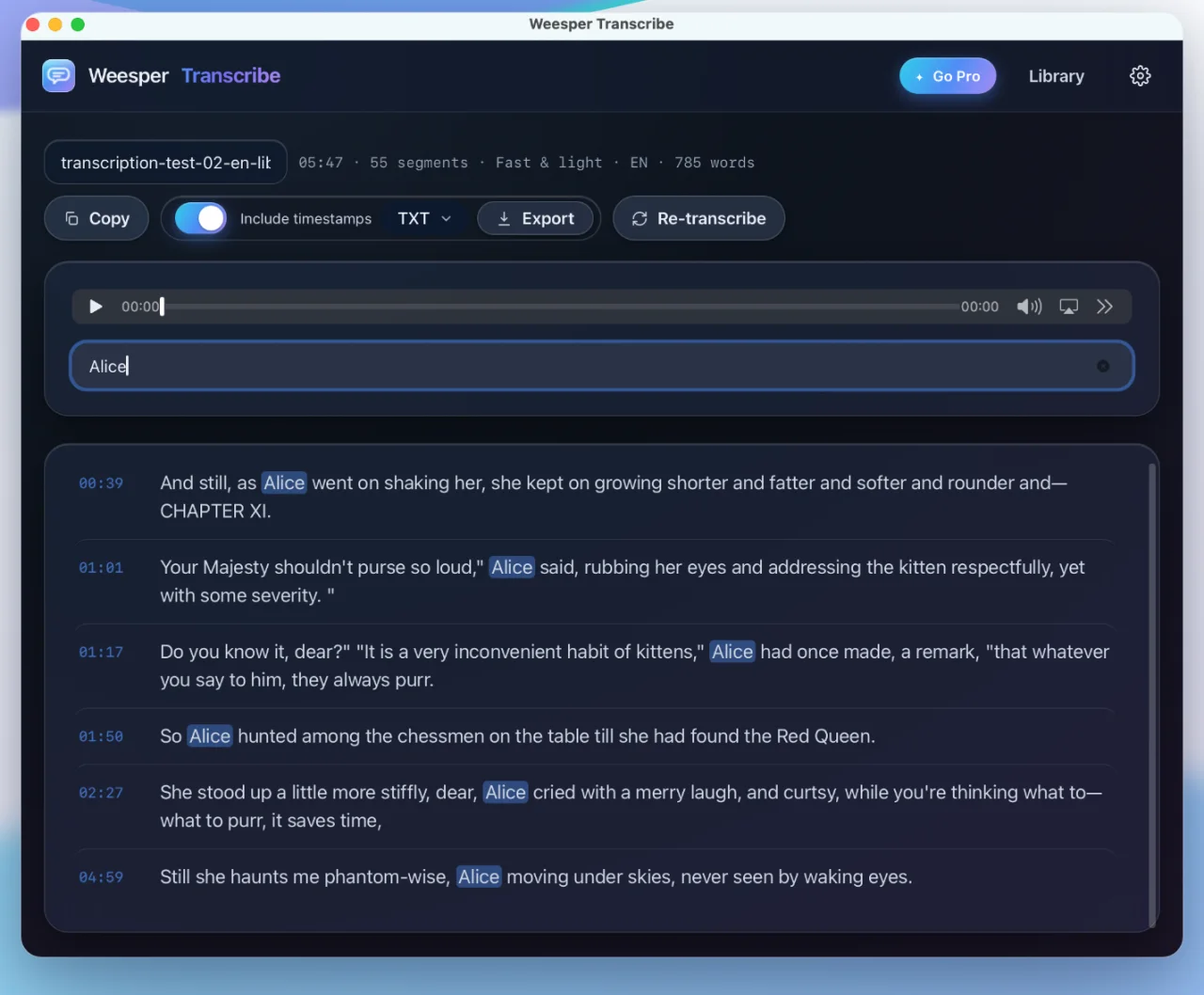Click the audio progress slider track
This screenshot has height=995, width=1204.
click(562, 307)
